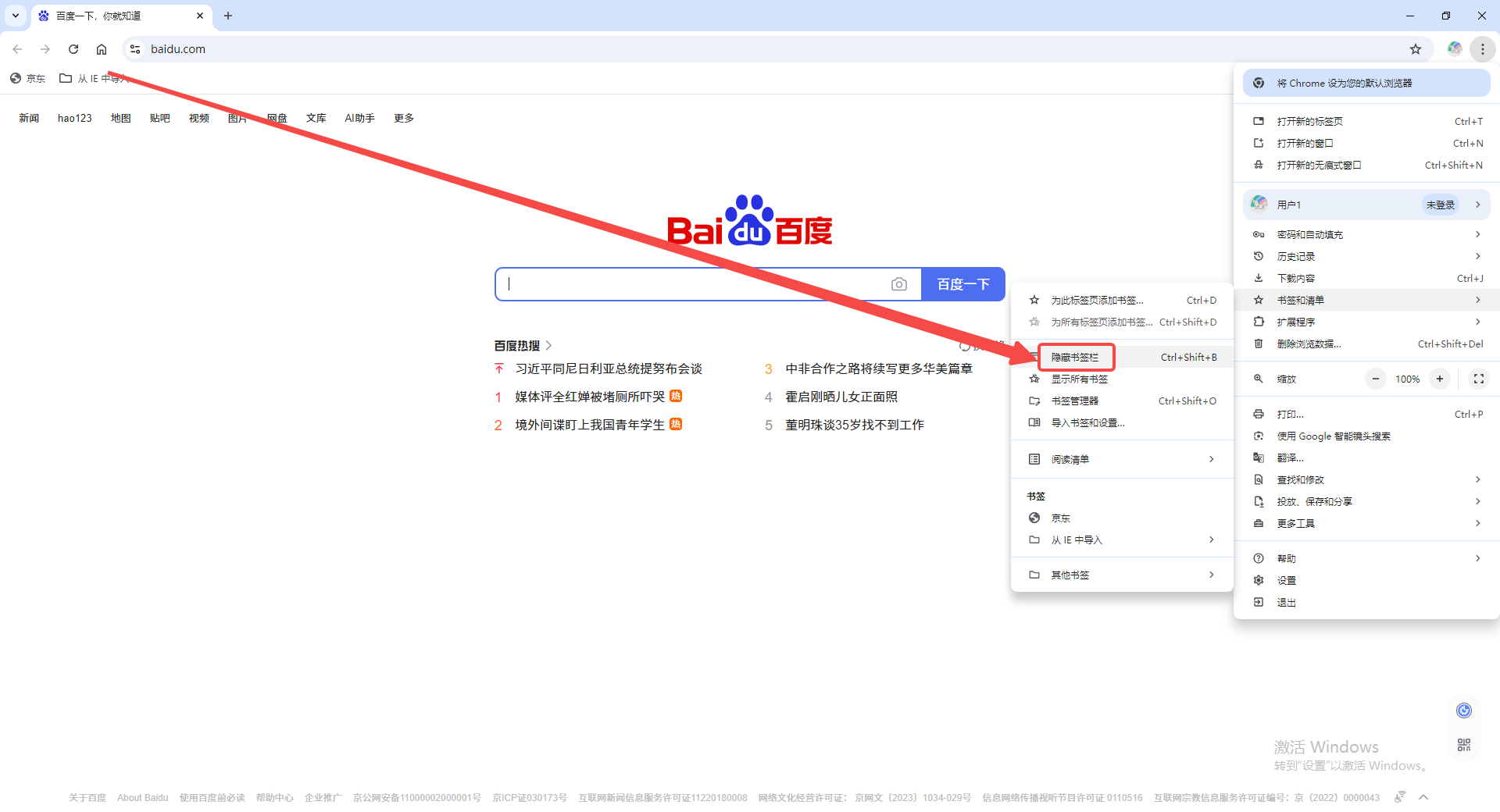The height and width of the screenshot is (812, 1500).
Task: Expand 查找和修改 submenu
Action: (x=1366, y=479)
